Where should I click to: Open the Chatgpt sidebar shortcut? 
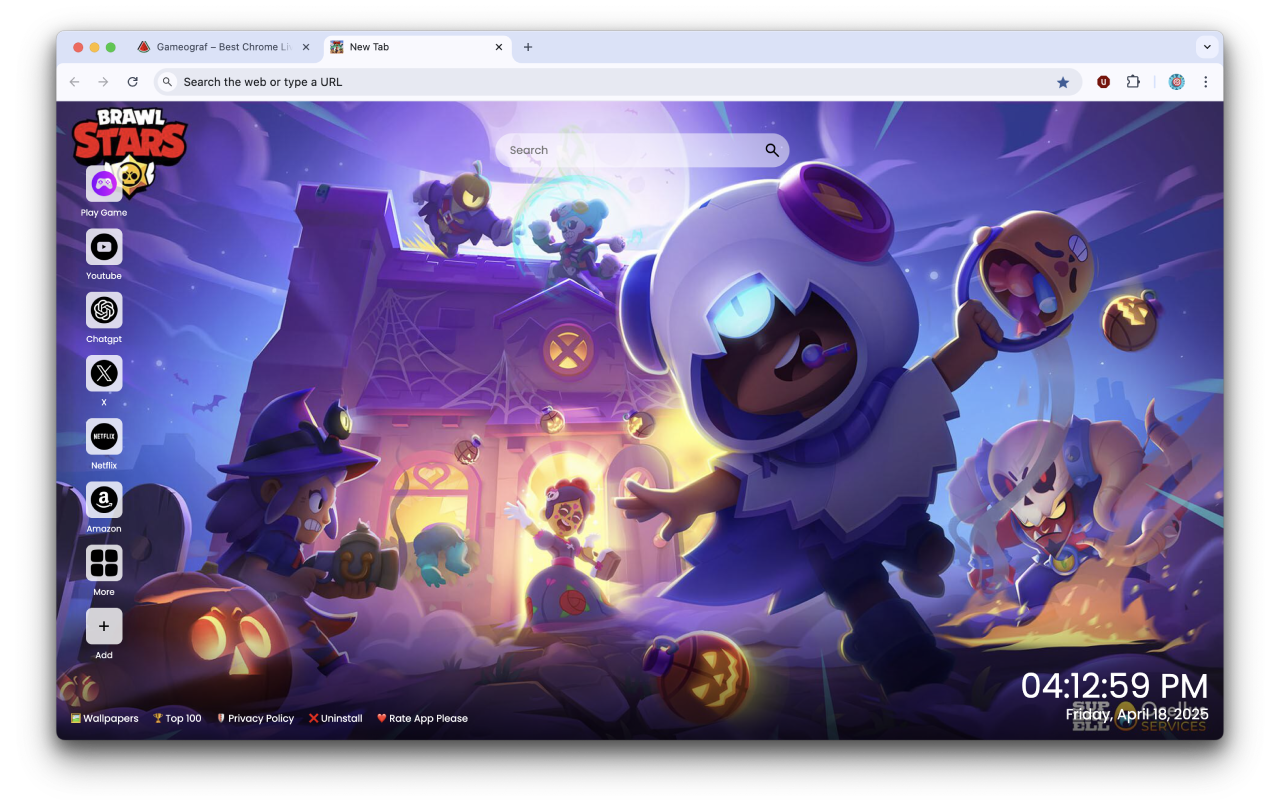coord(104,310)
